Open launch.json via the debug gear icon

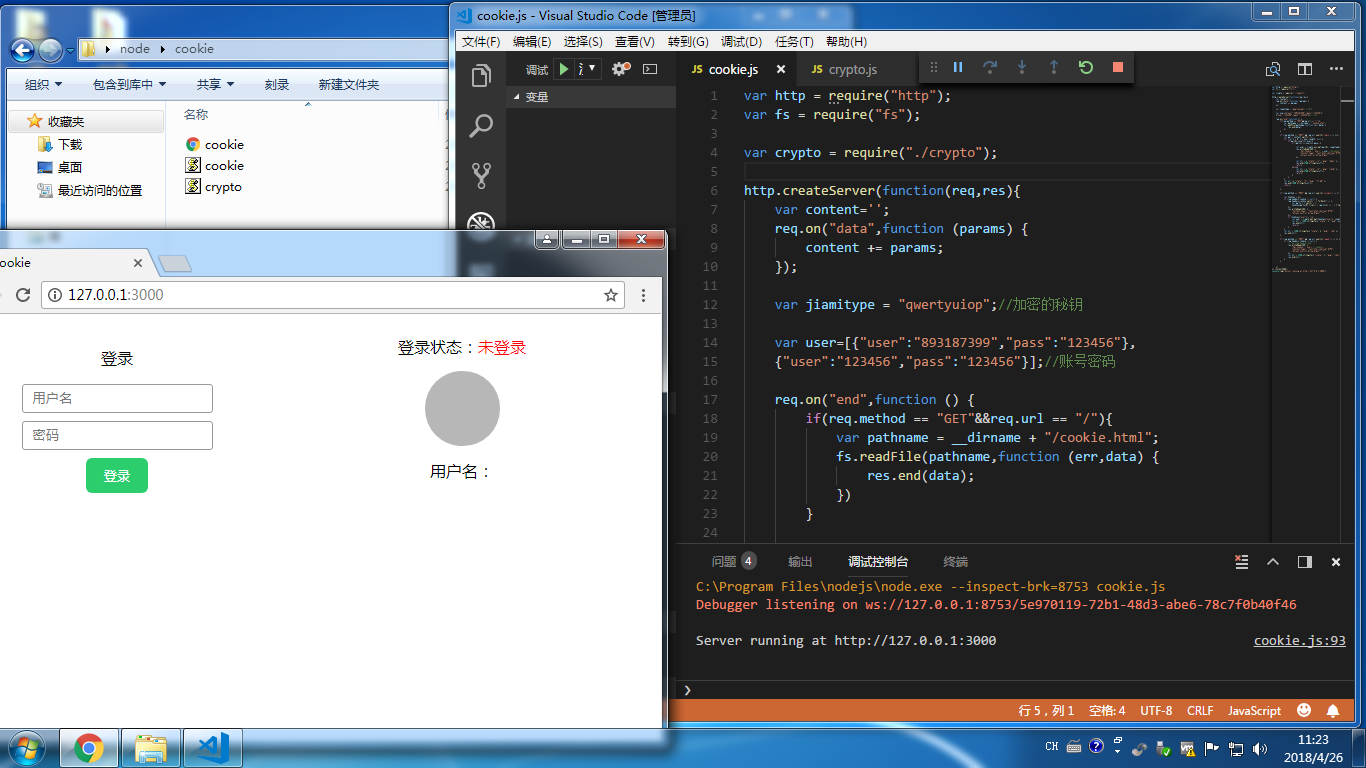coord(621,69)
